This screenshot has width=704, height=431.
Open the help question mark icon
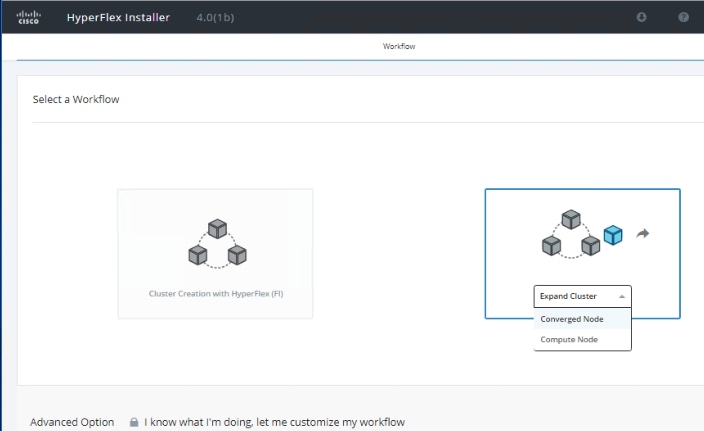coord(683,17)
